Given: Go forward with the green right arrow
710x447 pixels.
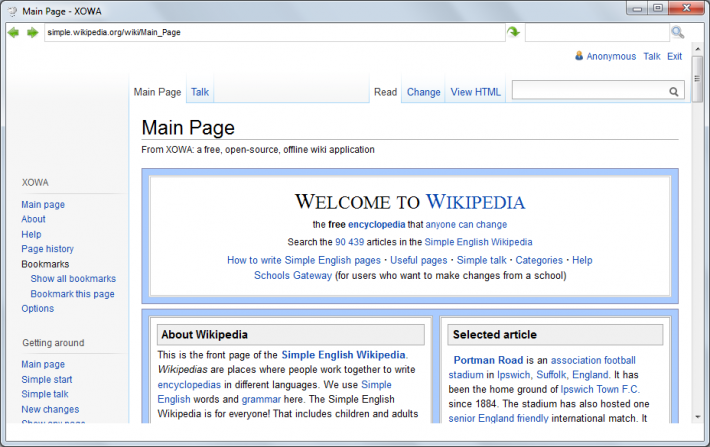Looking at the screenshot, I should [32, 33].
